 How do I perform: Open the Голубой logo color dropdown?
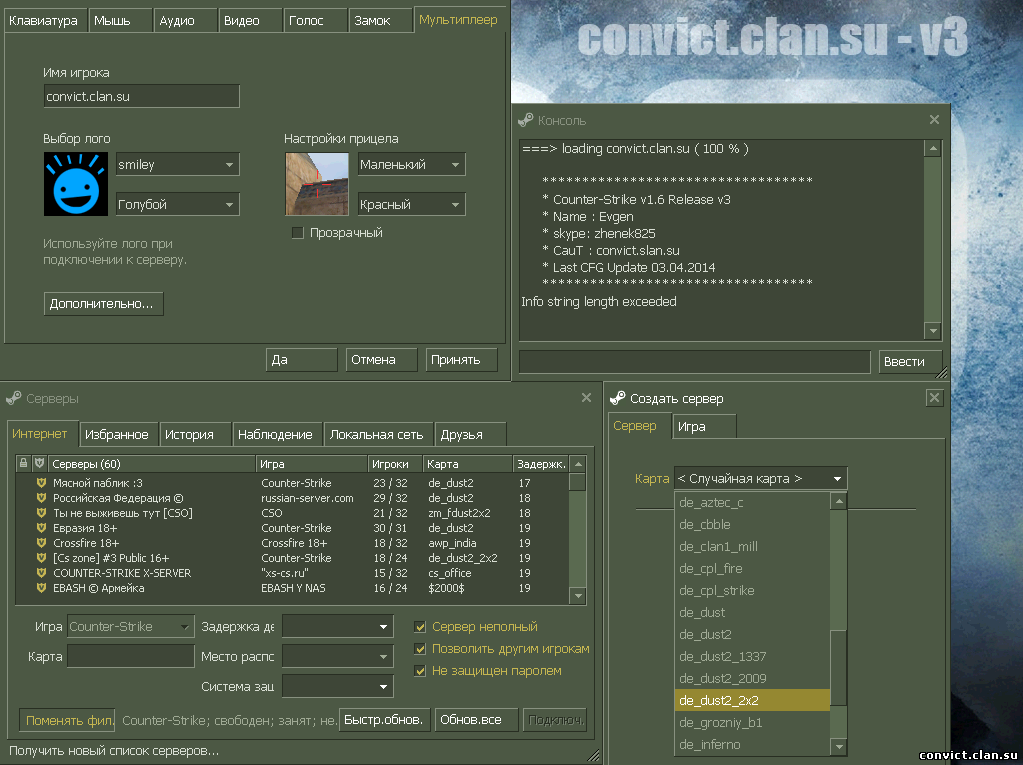(177, 204)
